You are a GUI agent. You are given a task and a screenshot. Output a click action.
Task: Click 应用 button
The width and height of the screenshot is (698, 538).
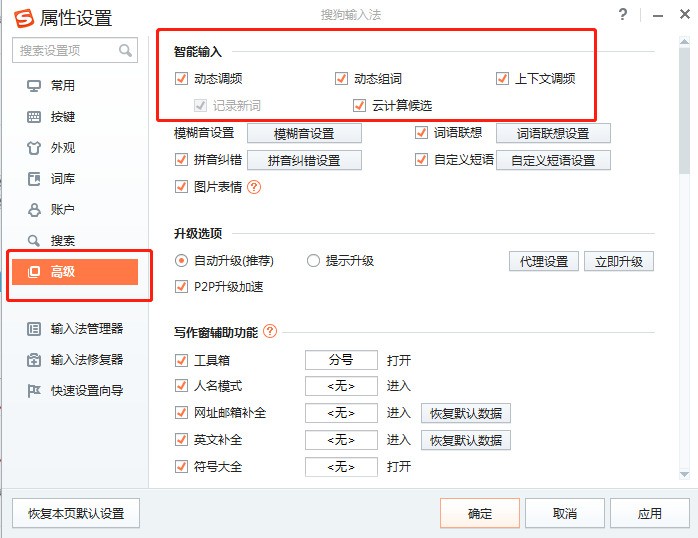tap(650, 513)
